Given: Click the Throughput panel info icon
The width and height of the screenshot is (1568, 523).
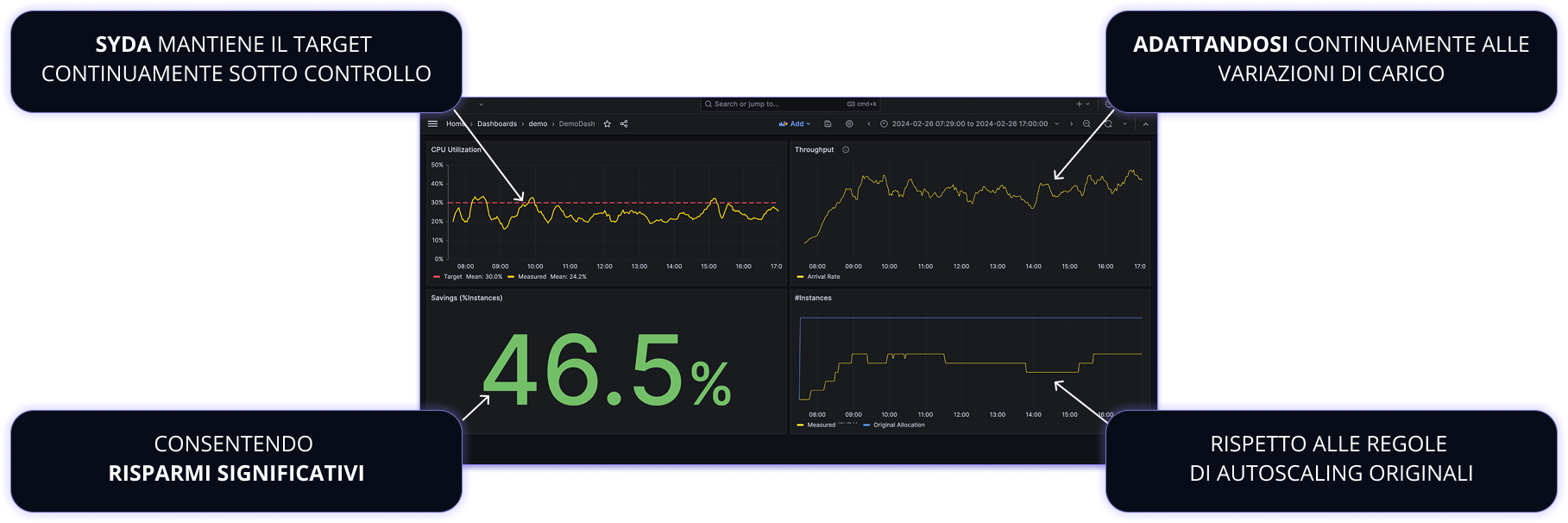Looking at the screenshot, I should [x=846, y=150].
